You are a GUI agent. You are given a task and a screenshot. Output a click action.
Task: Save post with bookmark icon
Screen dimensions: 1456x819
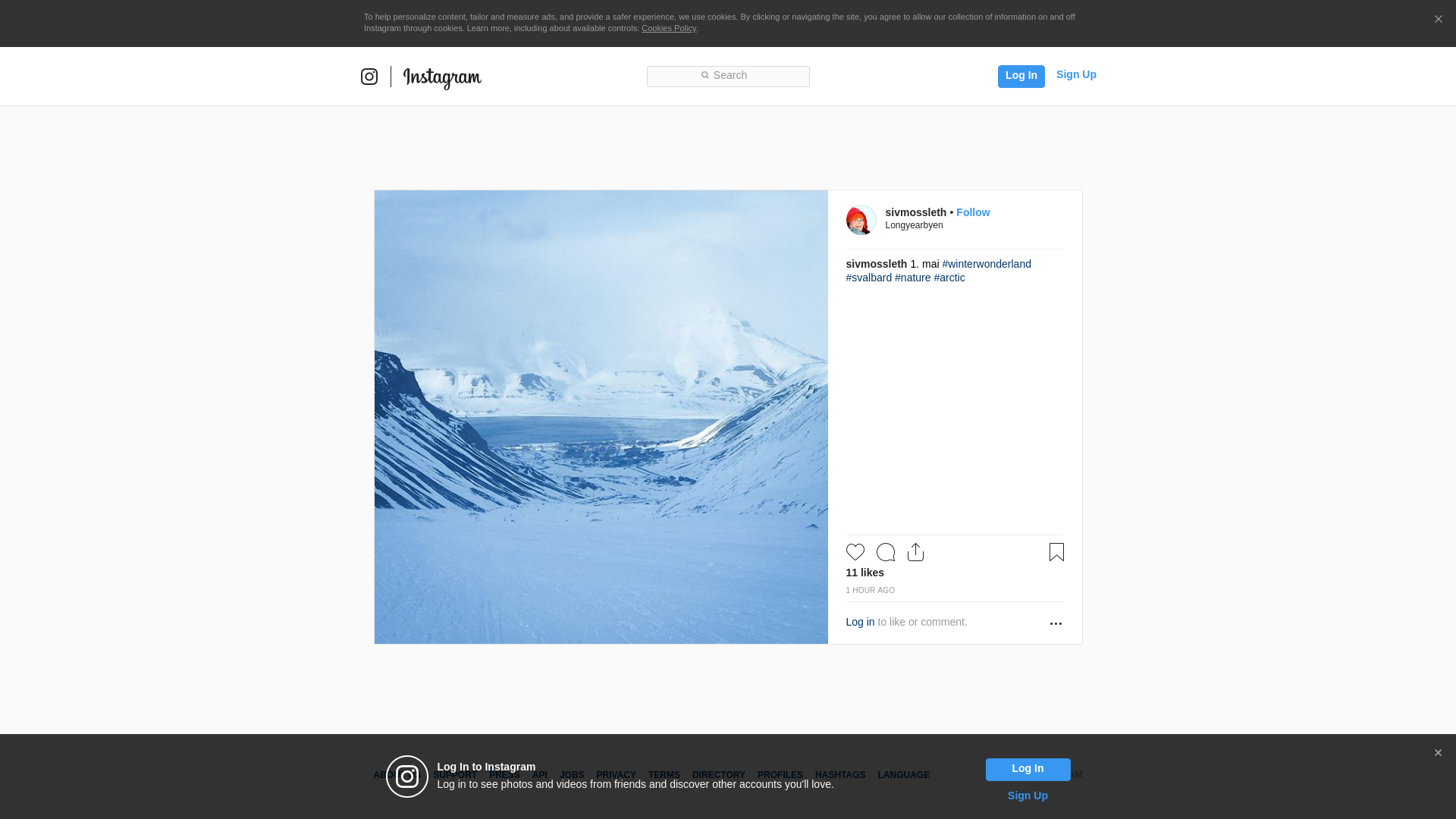pyautogui.click(x=1056, y=552)
